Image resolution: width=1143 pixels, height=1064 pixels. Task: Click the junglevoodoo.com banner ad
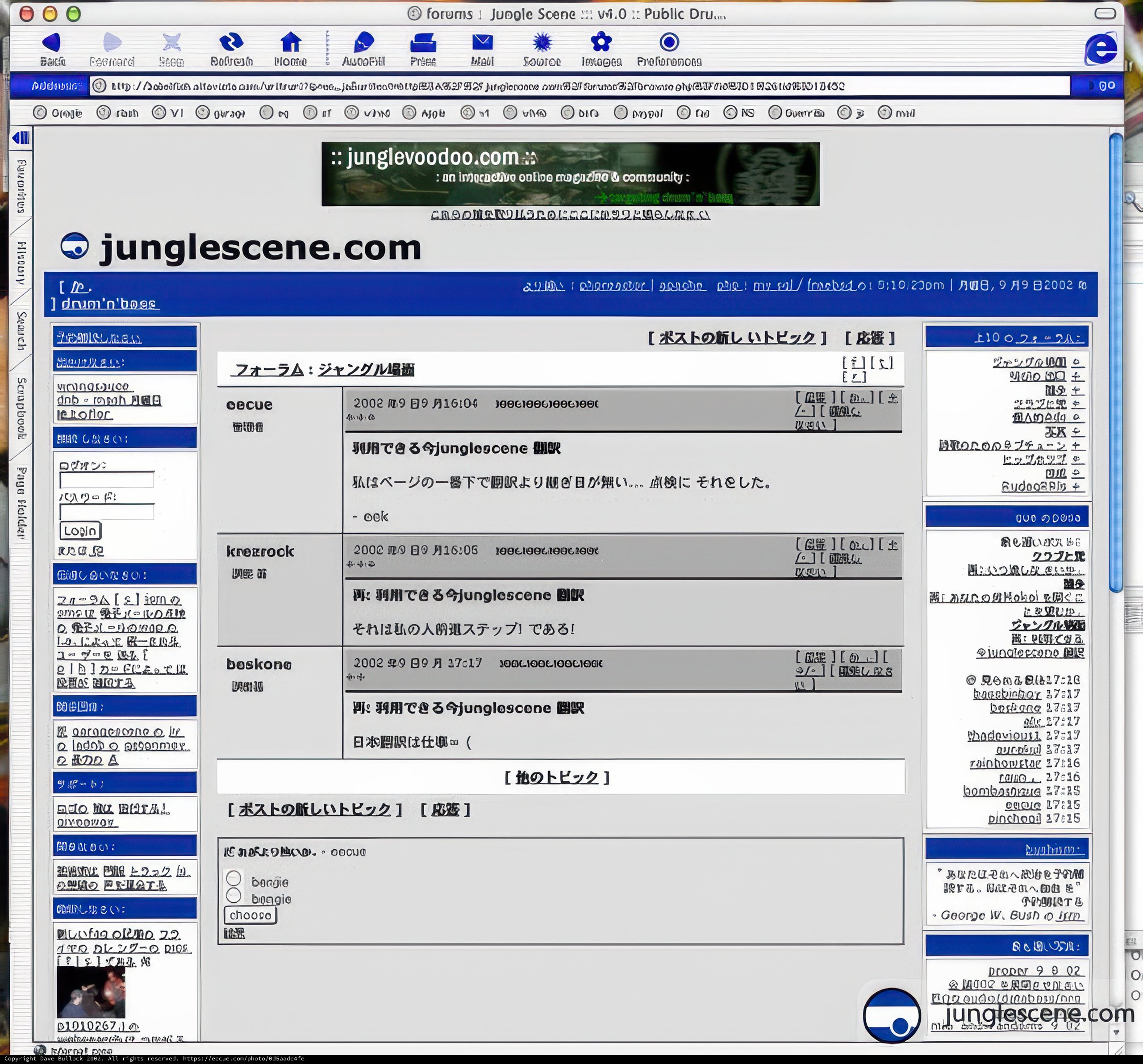pyautogui.click(x=570, y=174)
